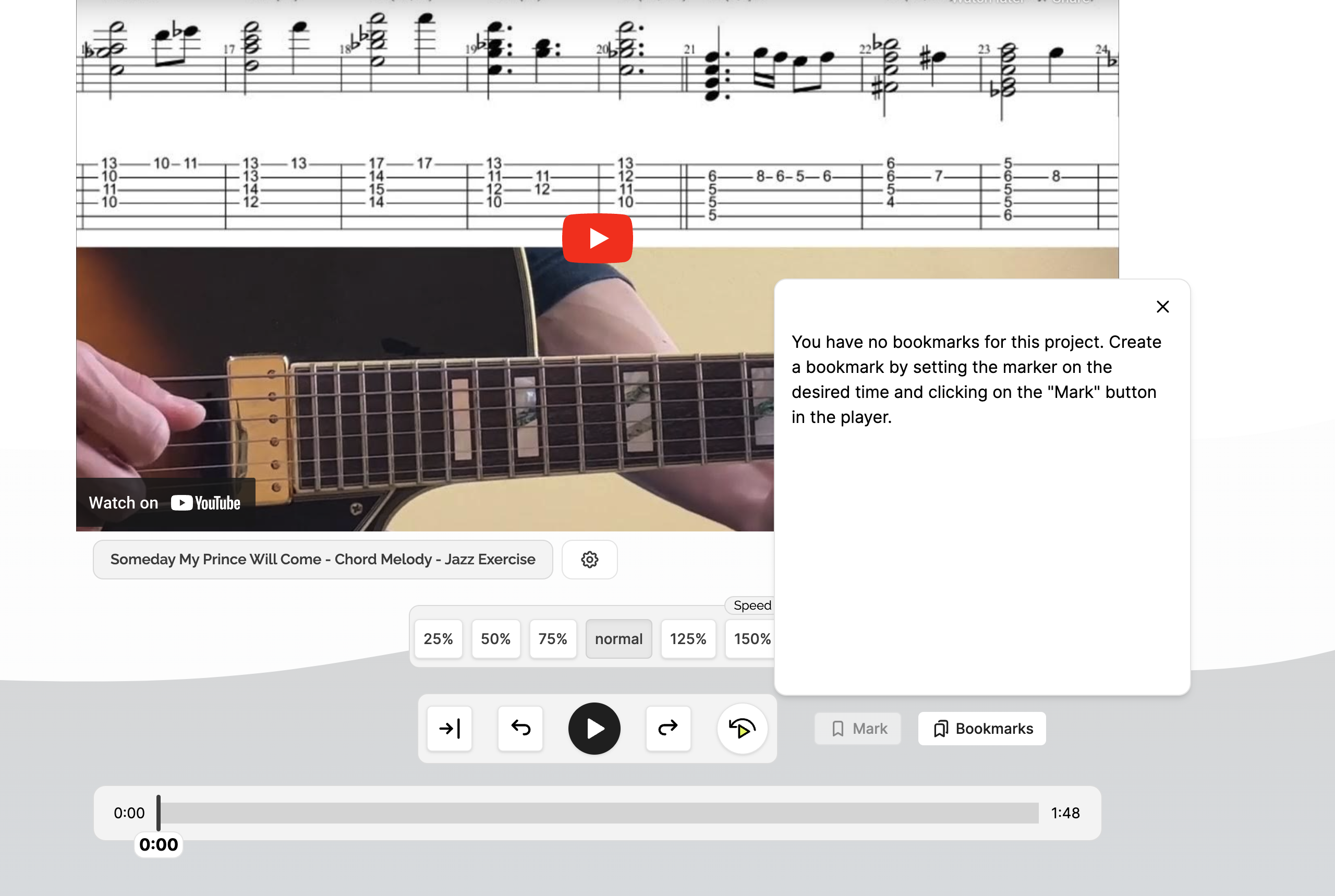Screen dimensions: 1335x896
Task: Toggle loop replay circular icon
Action: coord(742,729)
